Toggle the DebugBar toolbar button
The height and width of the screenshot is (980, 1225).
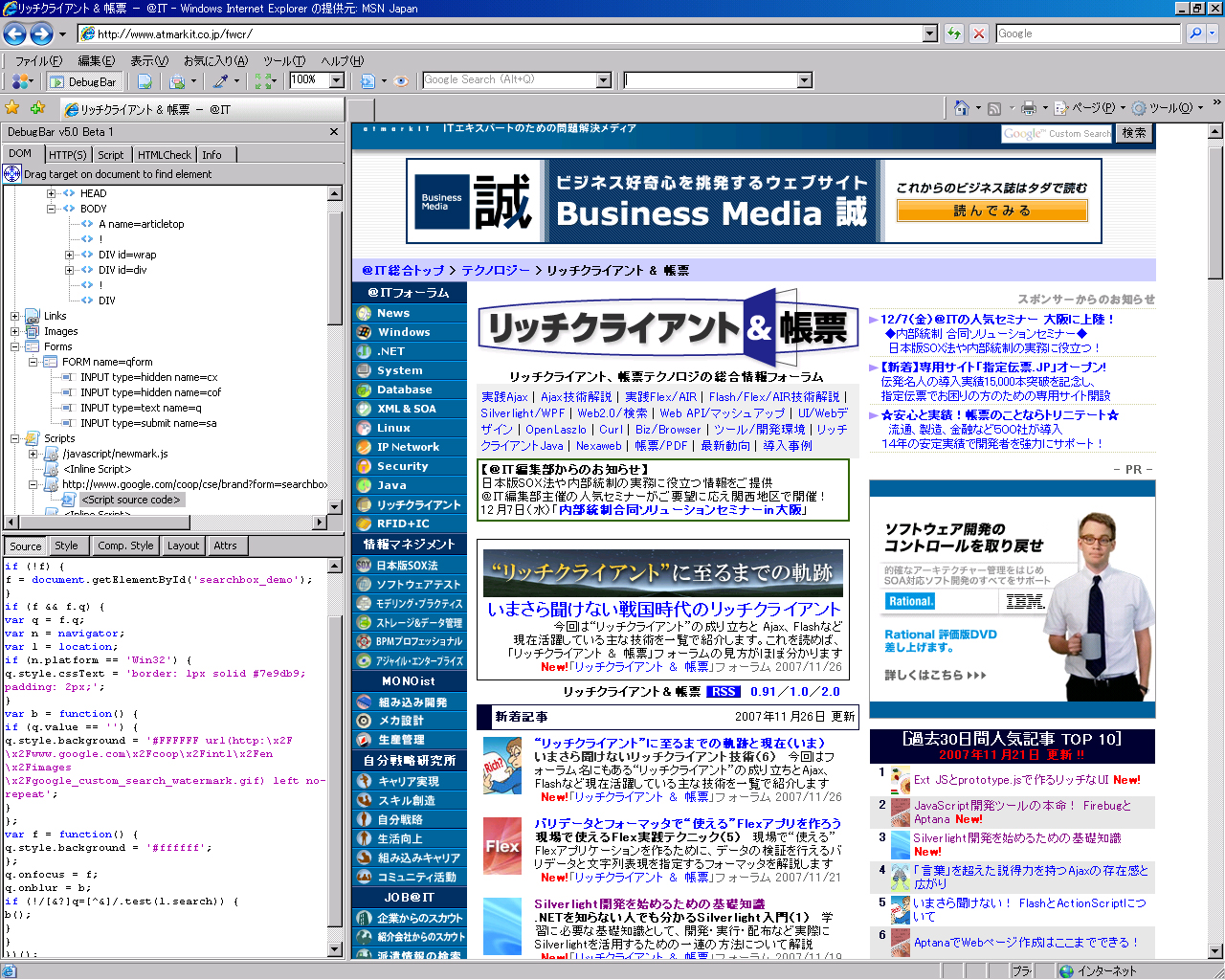(x=83, y=81)
